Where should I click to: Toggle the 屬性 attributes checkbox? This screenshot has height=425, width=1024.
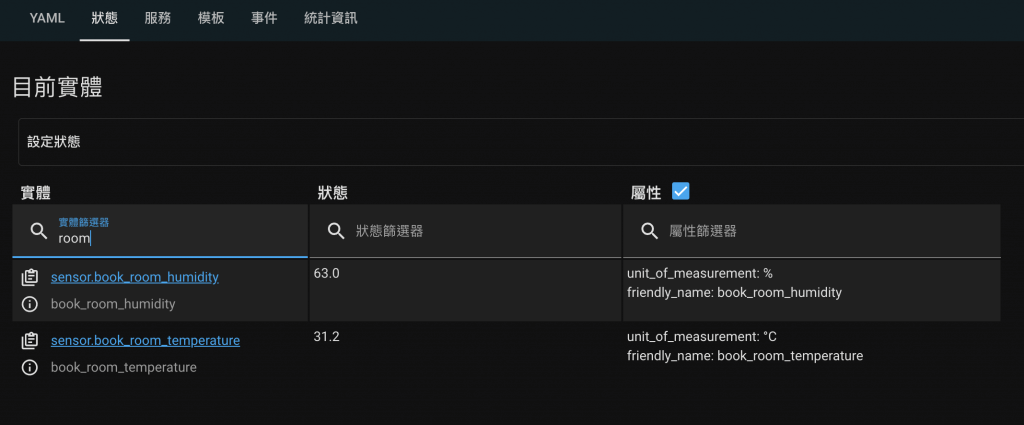point(680,191)
